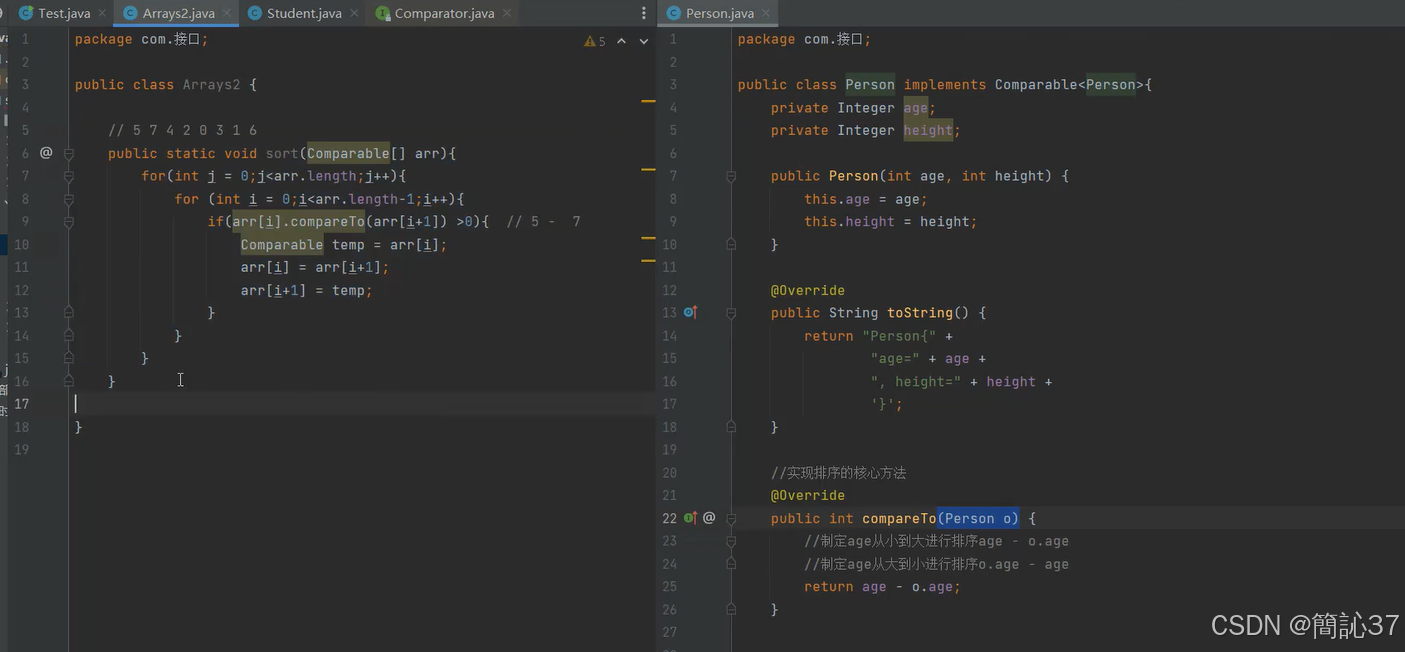The image size is (1405, 652).
Task: Click the 5 warnings inspection indicator
Action: [x=595, y=41]
